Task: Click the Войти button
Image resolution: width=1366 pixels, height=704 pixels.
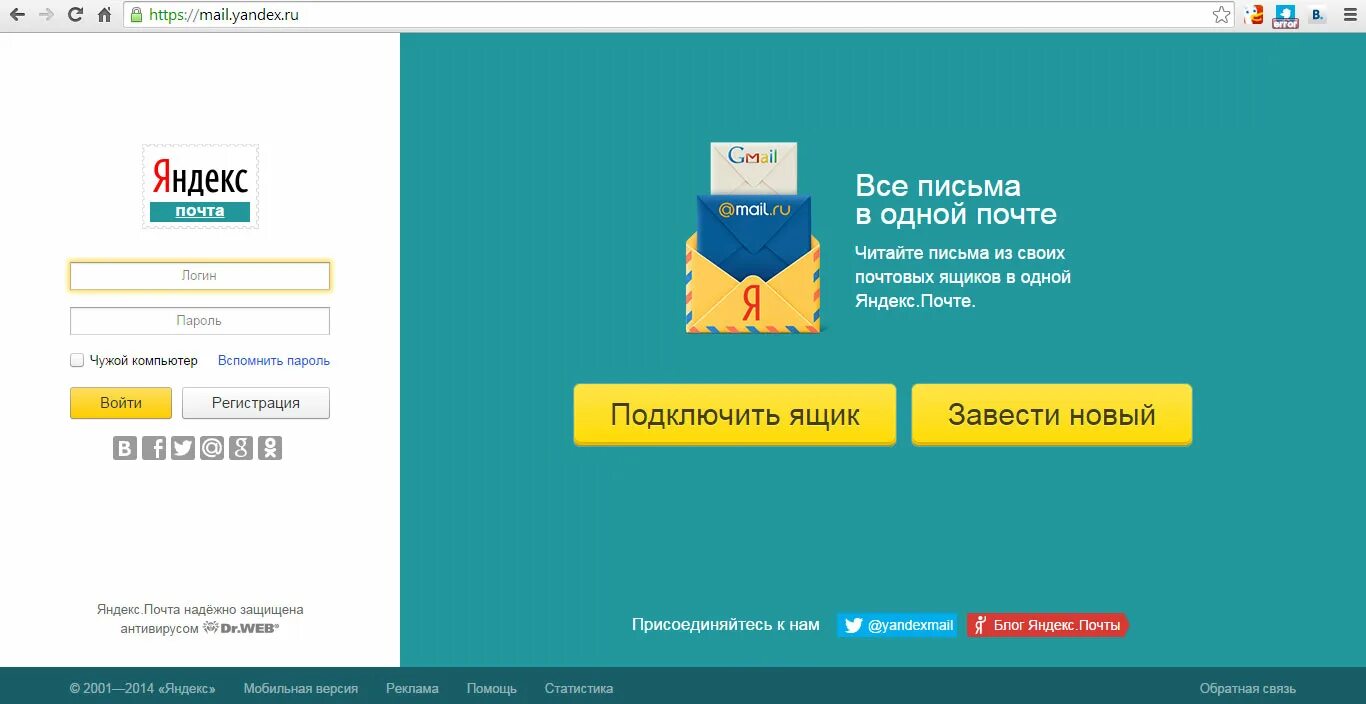Action: point(121,403)
